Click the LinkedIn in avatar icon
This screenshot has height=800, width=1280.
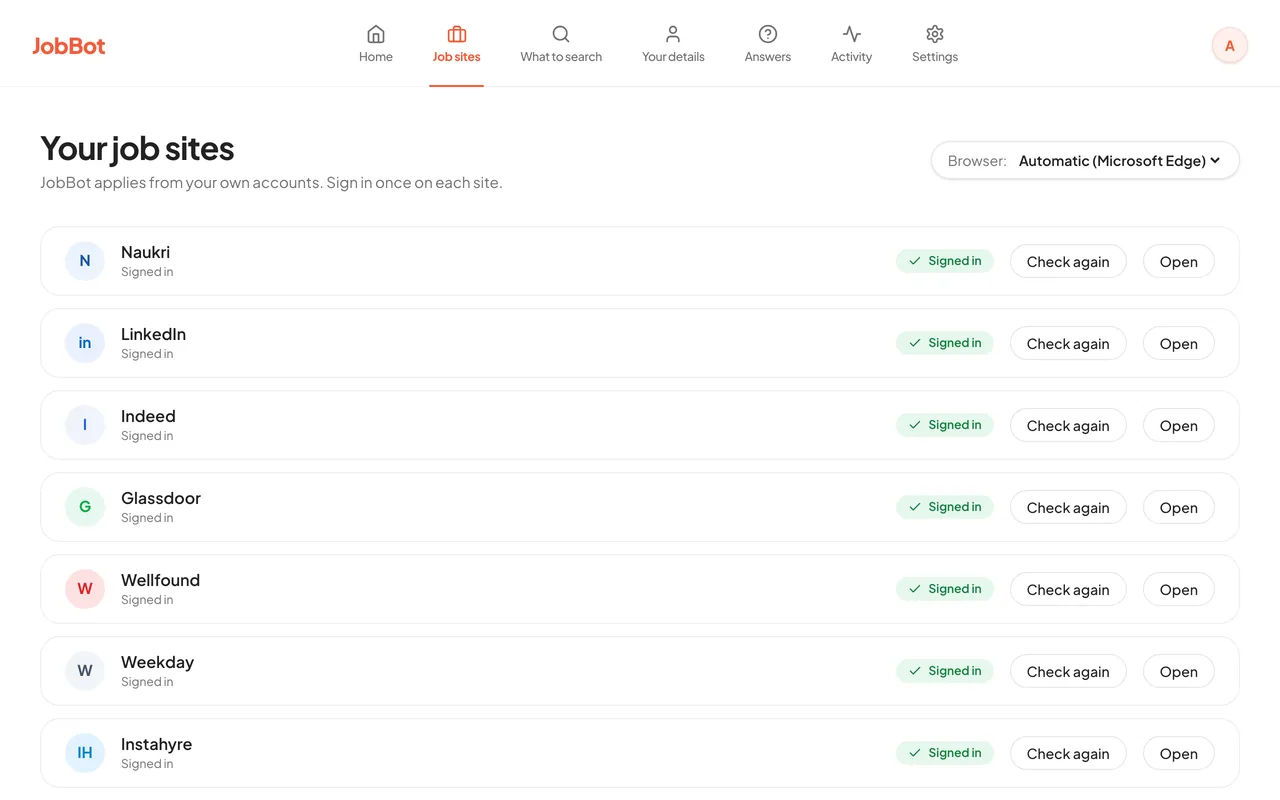pos(85,343)
